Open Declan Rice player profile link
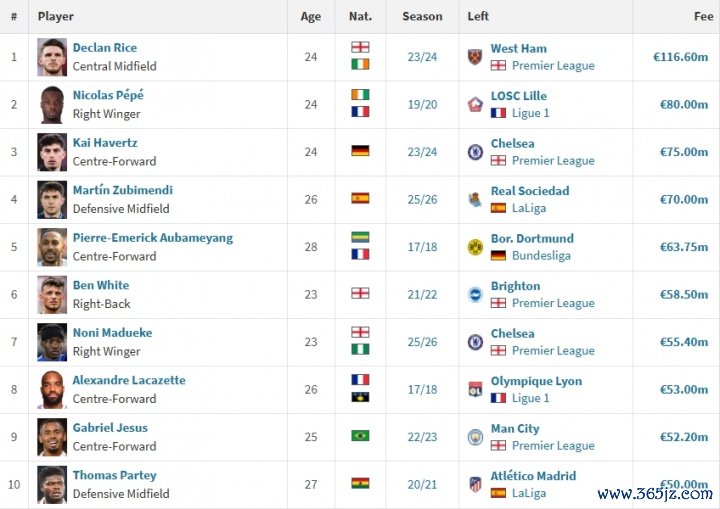720x509 pixels. [x=105, y=48]
